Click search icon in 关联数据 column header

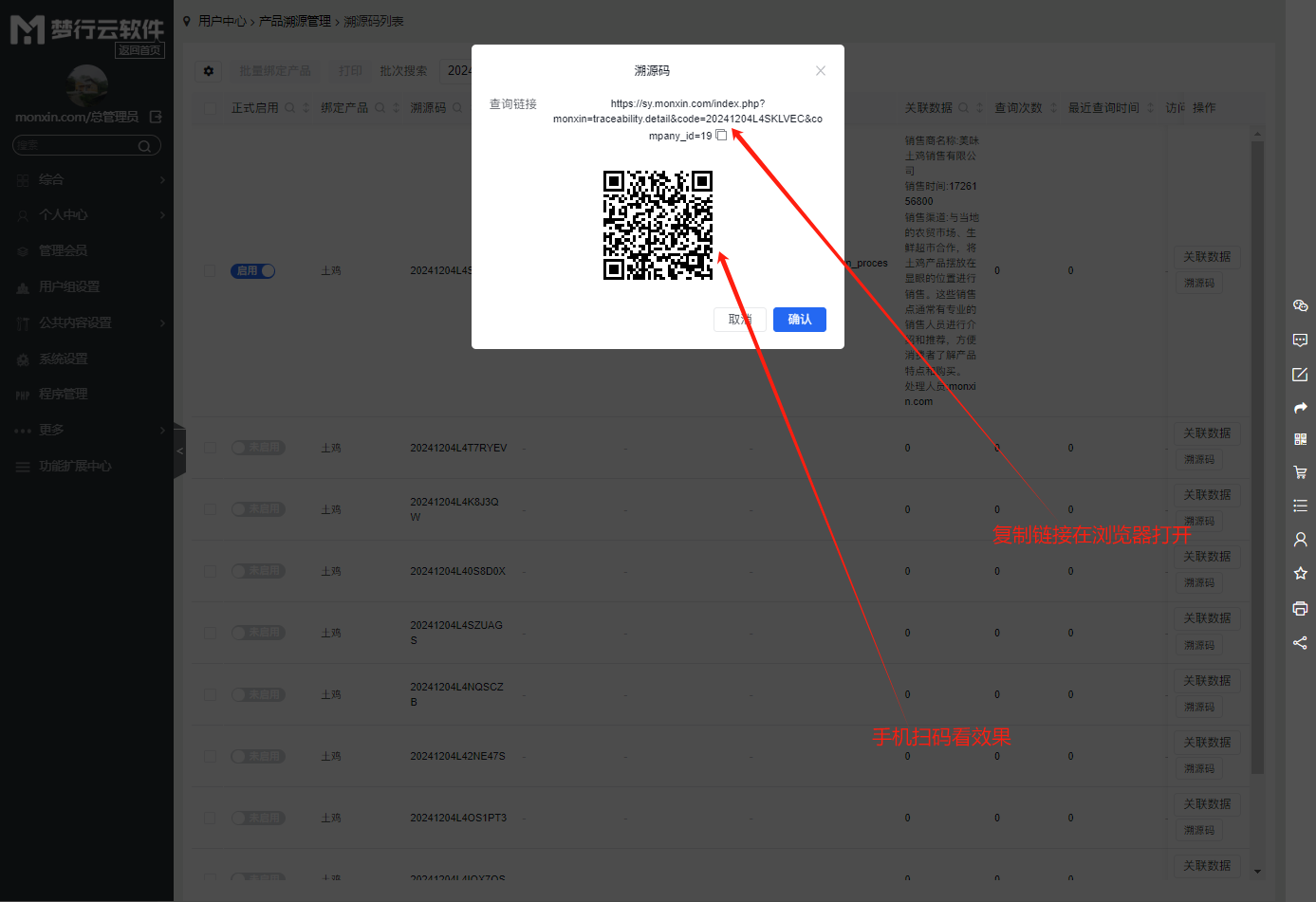963,108
